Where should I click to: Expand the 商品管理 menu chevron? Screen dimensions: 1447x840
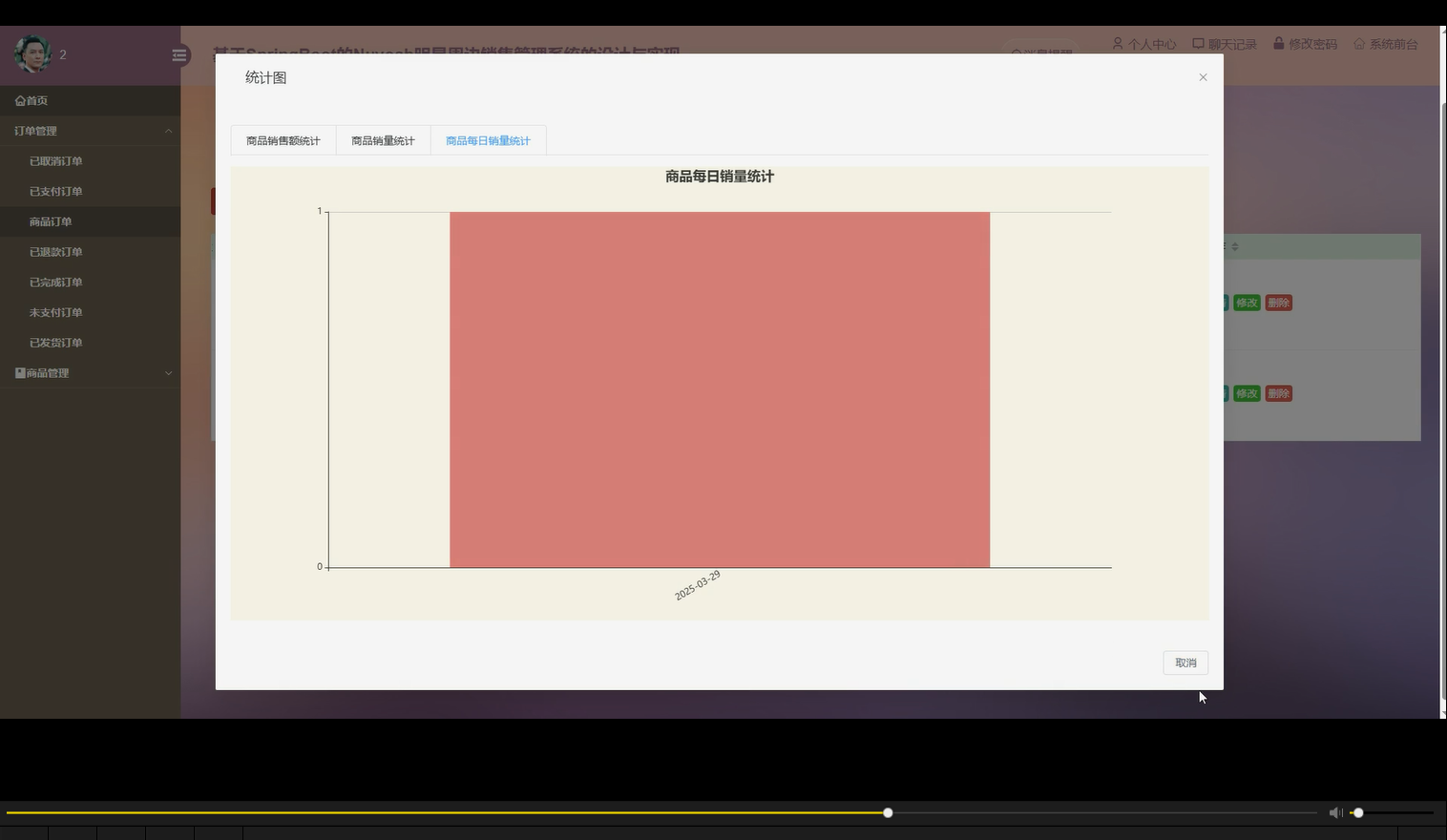click(169, 373)
